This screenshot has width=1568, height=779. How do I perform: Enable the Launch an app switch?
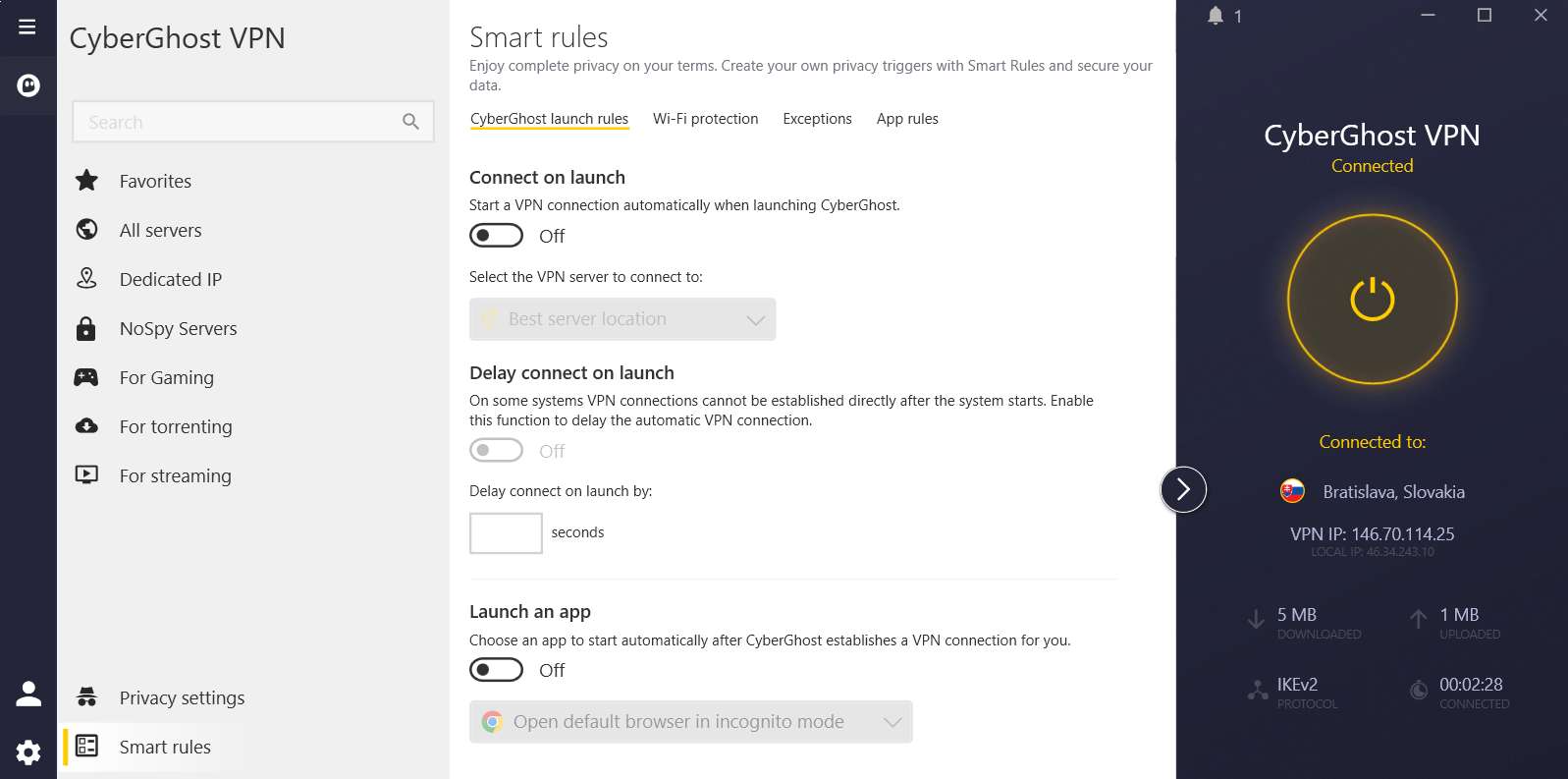tap(496, 670)
